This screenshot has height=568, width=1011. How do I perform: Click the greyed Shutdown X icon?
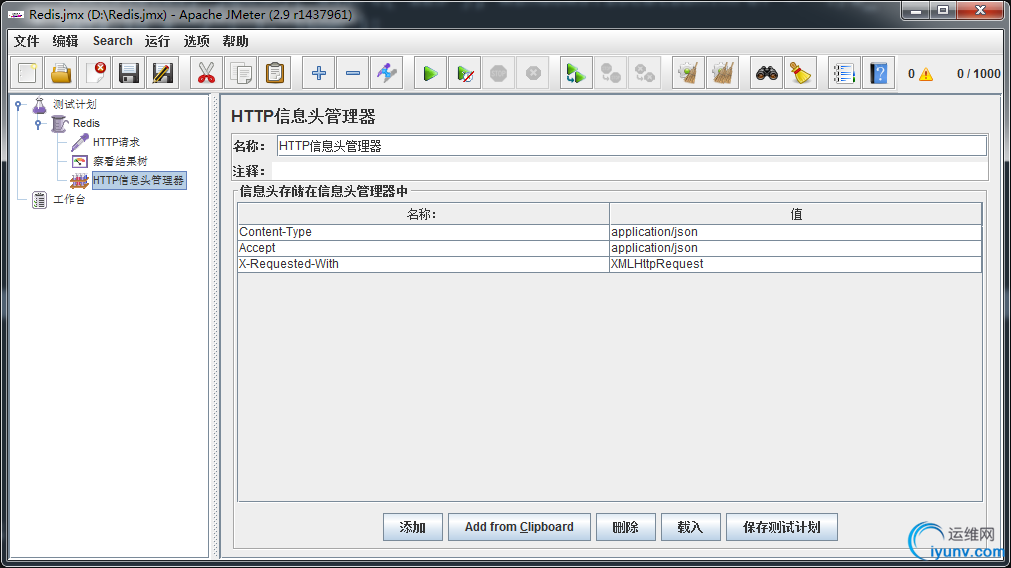pos(533,73)
